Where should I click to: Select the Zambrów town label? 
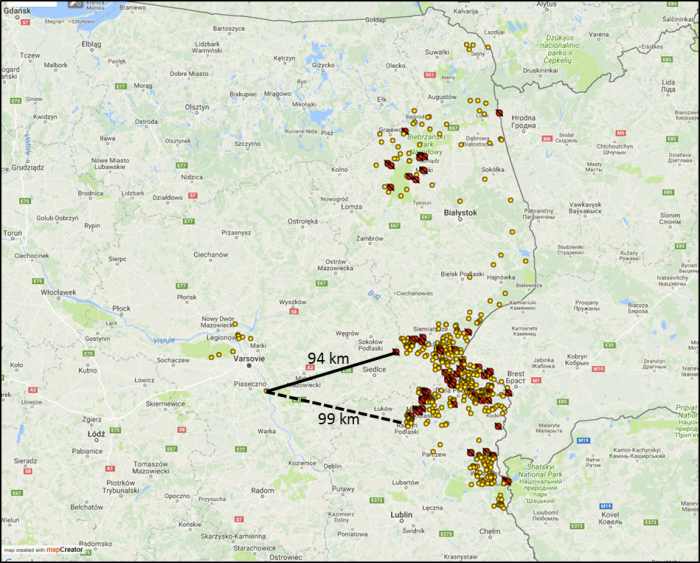(370, 238)
